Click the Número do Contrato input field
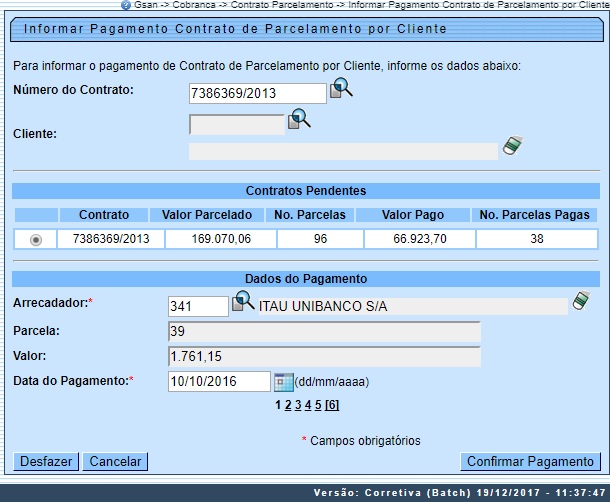Viewport: 610px width, 502px height. click(257, 93)
